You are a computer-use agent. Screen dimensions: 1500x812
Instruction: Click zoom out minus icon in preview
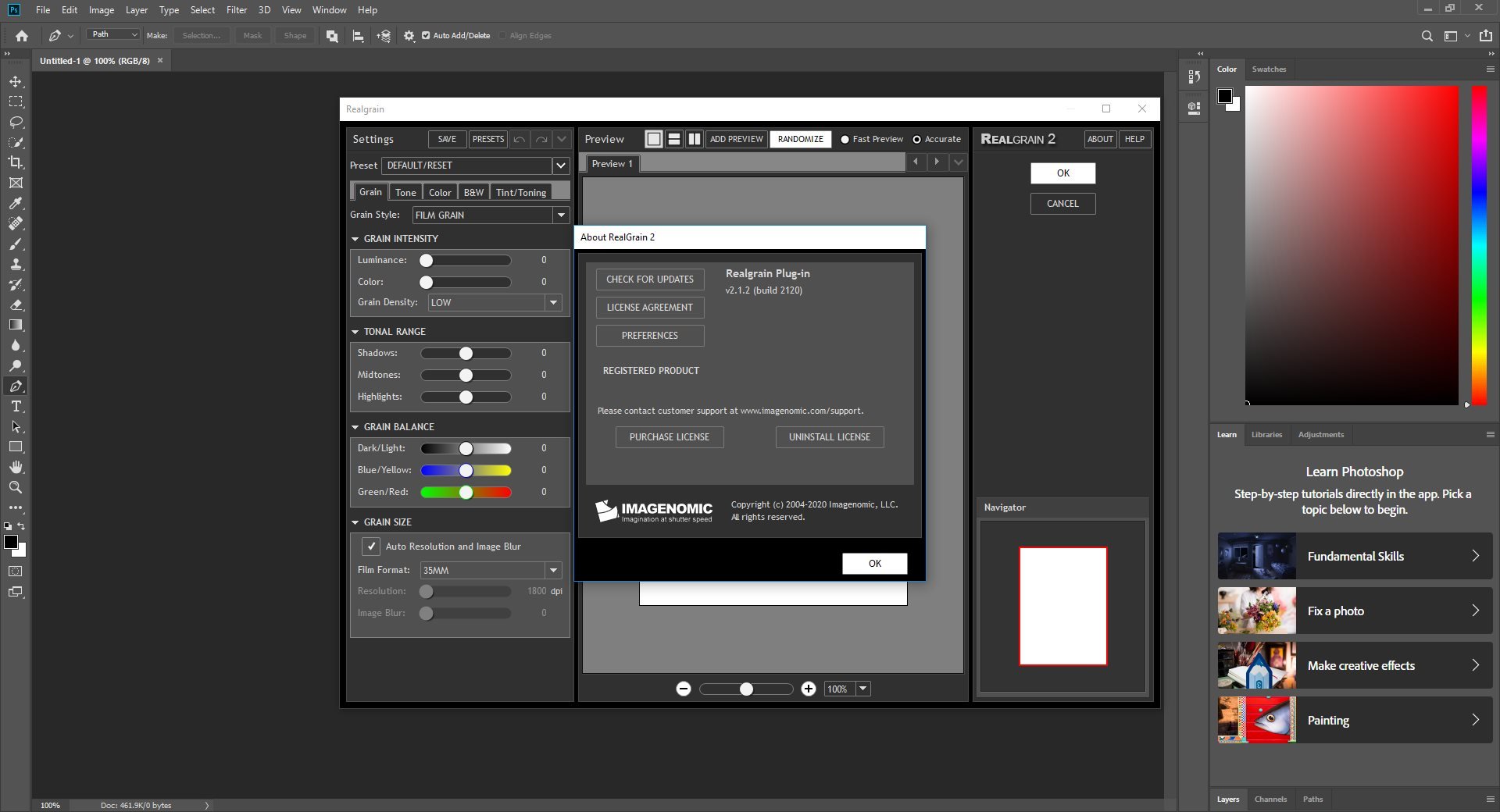(x=684, y=689)
